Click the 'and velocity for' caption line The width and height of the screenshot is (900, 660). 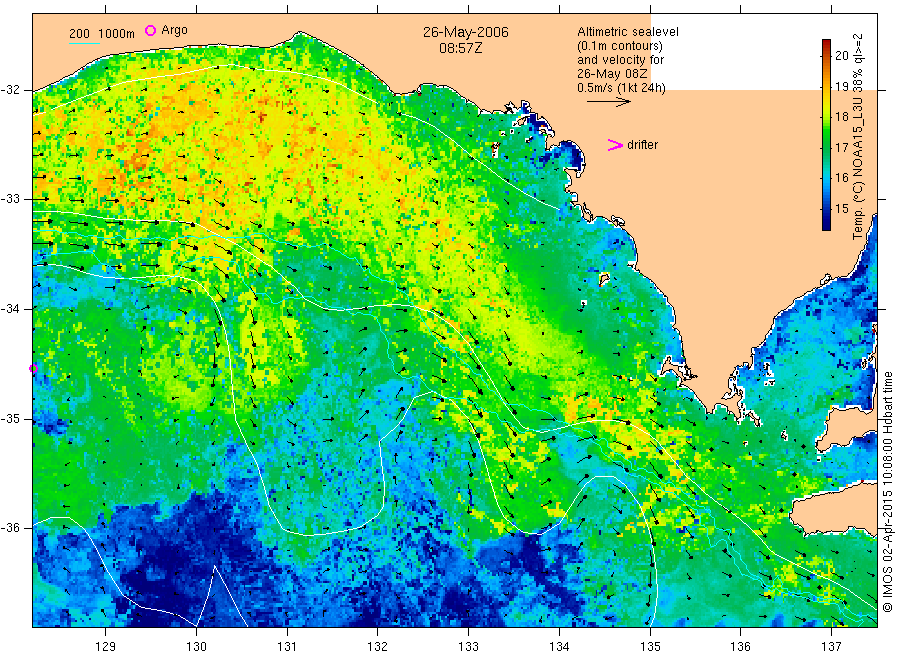click(620, 60)
